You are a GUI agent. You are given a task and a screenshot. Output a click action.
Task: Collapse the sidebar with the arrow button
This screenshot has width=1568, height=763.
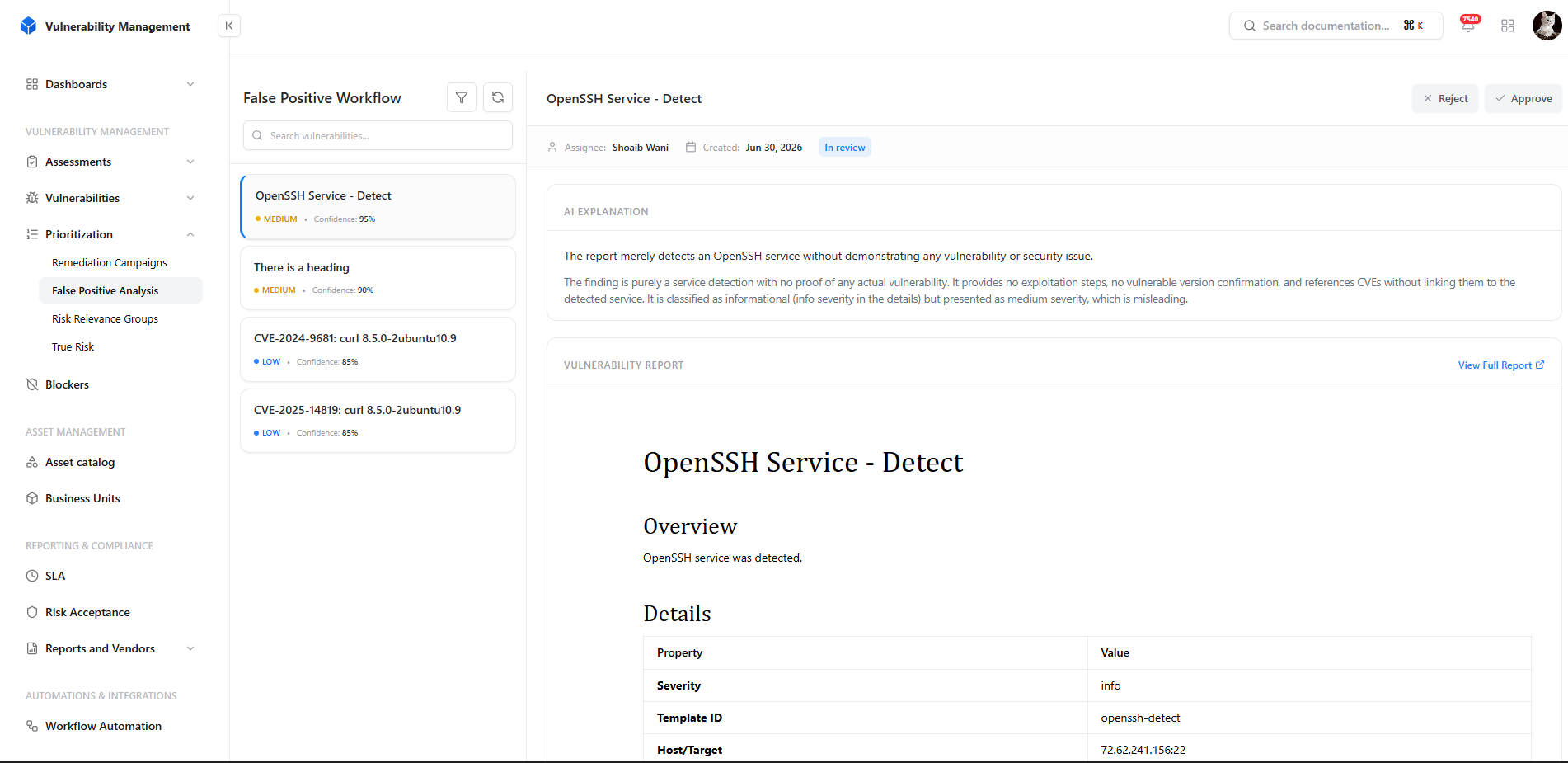pyautogui.click(x=229, y=26)
